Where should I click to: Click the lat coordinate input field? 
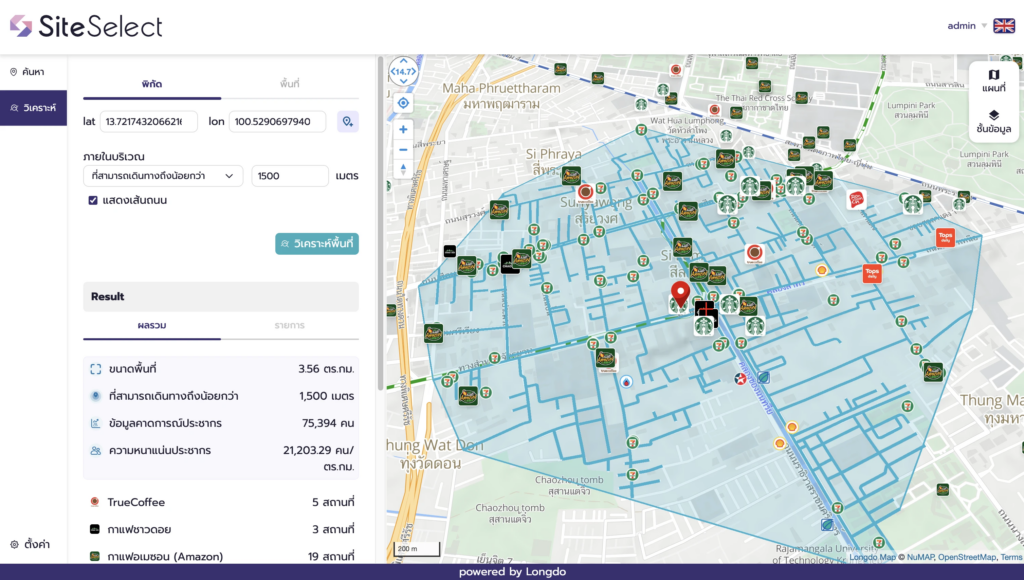pos(148,121)
